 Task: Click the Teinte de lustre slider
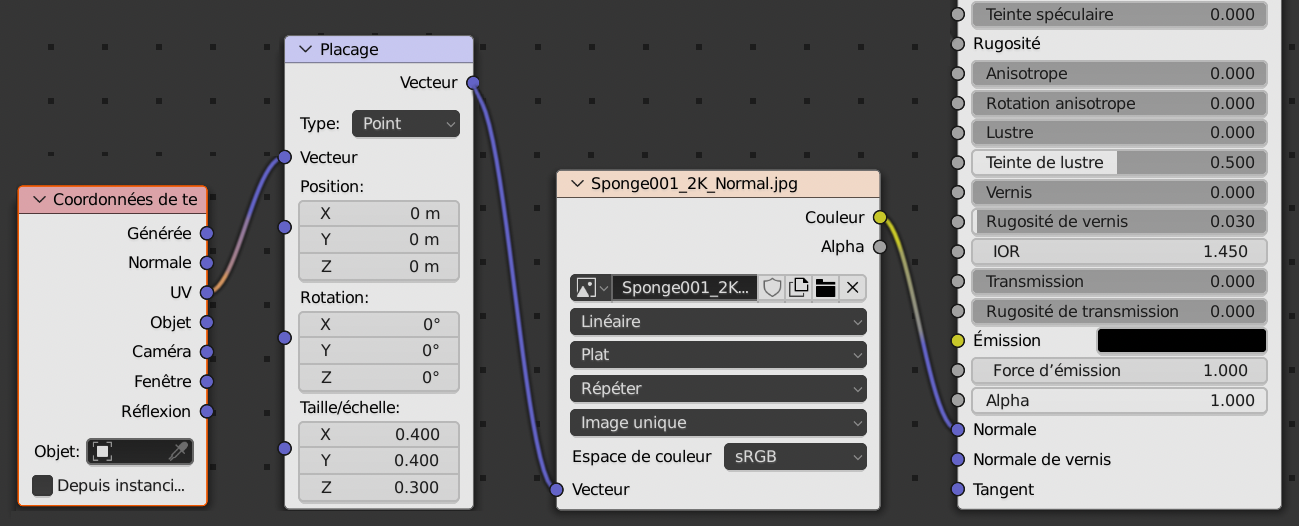click(x=1119, y=163)
